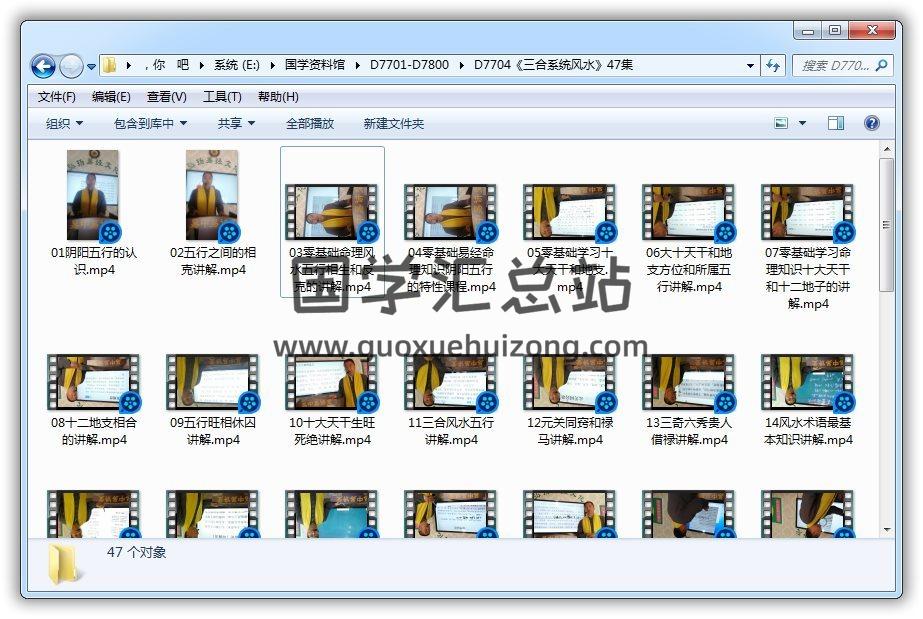This screenshot has width=923, height=619.
Task: Open the 编辑(E) menu
Action: pos(111,96)
